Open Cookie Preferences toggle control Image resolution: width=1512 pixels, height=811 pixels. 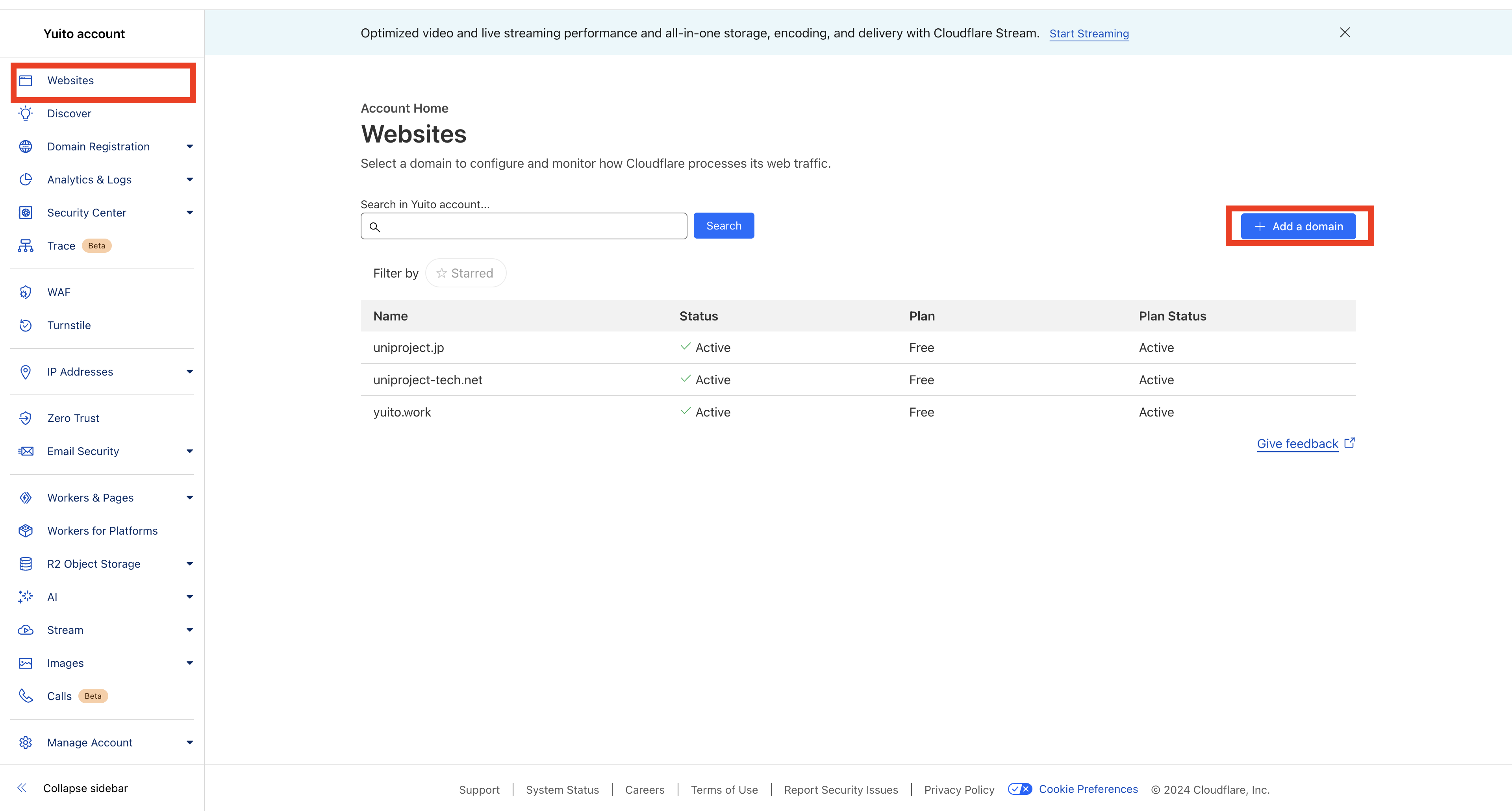[1019, 789]
